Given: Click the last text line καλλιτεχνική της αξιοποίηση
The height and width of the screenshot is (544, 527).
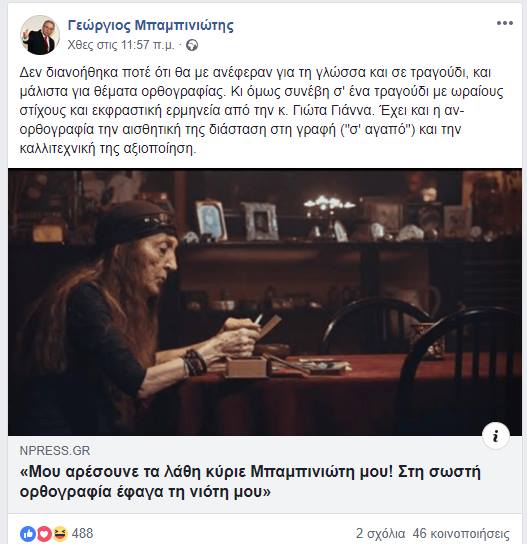Looking at the screenshot, I should pos(108,148).
